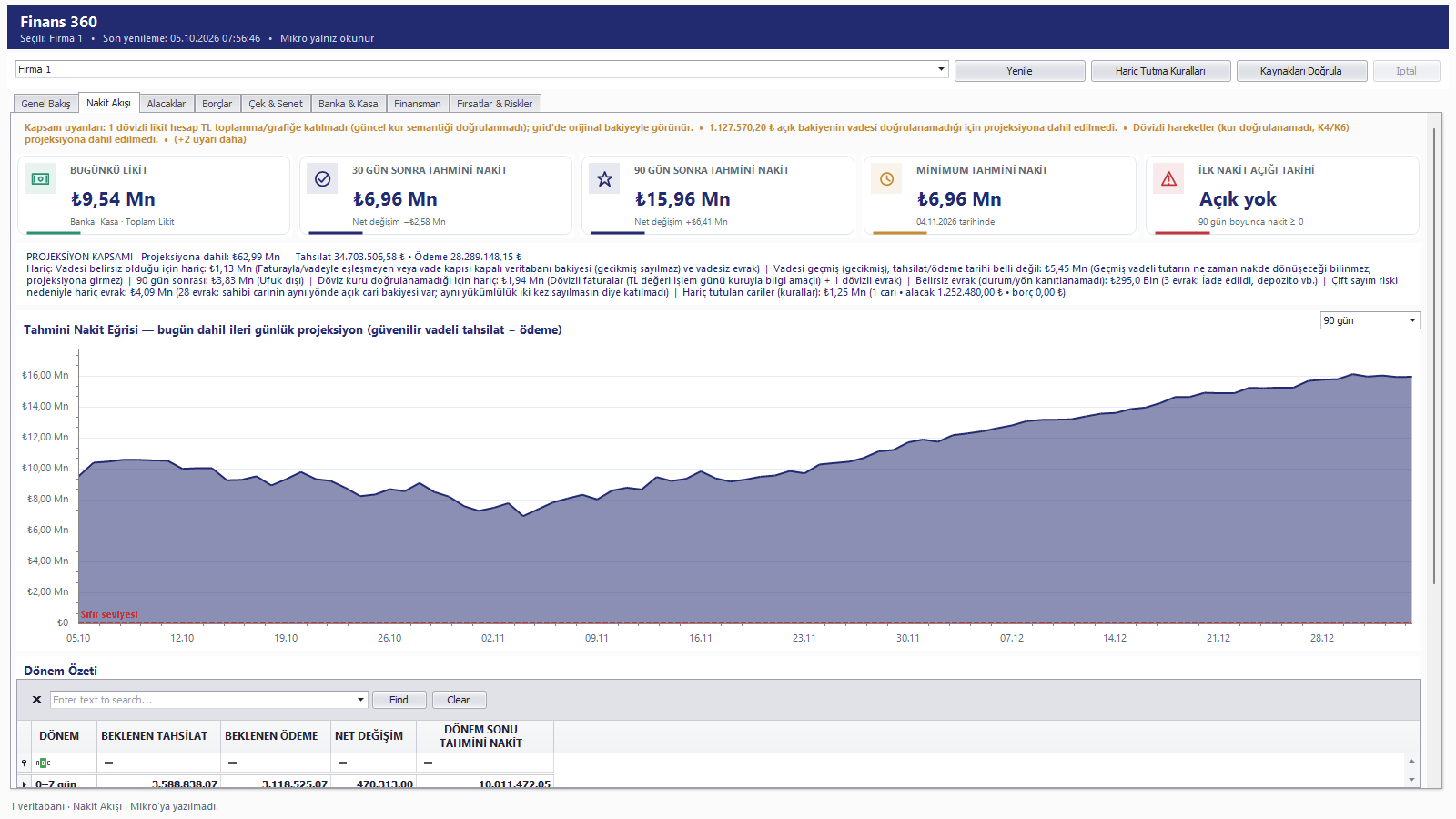Image resolution: width=1456 pixels, height=819 pixels.
Task: Click the equals filter icon under BEKLENEN ÖDEME
Action: [x=232, y=763]
